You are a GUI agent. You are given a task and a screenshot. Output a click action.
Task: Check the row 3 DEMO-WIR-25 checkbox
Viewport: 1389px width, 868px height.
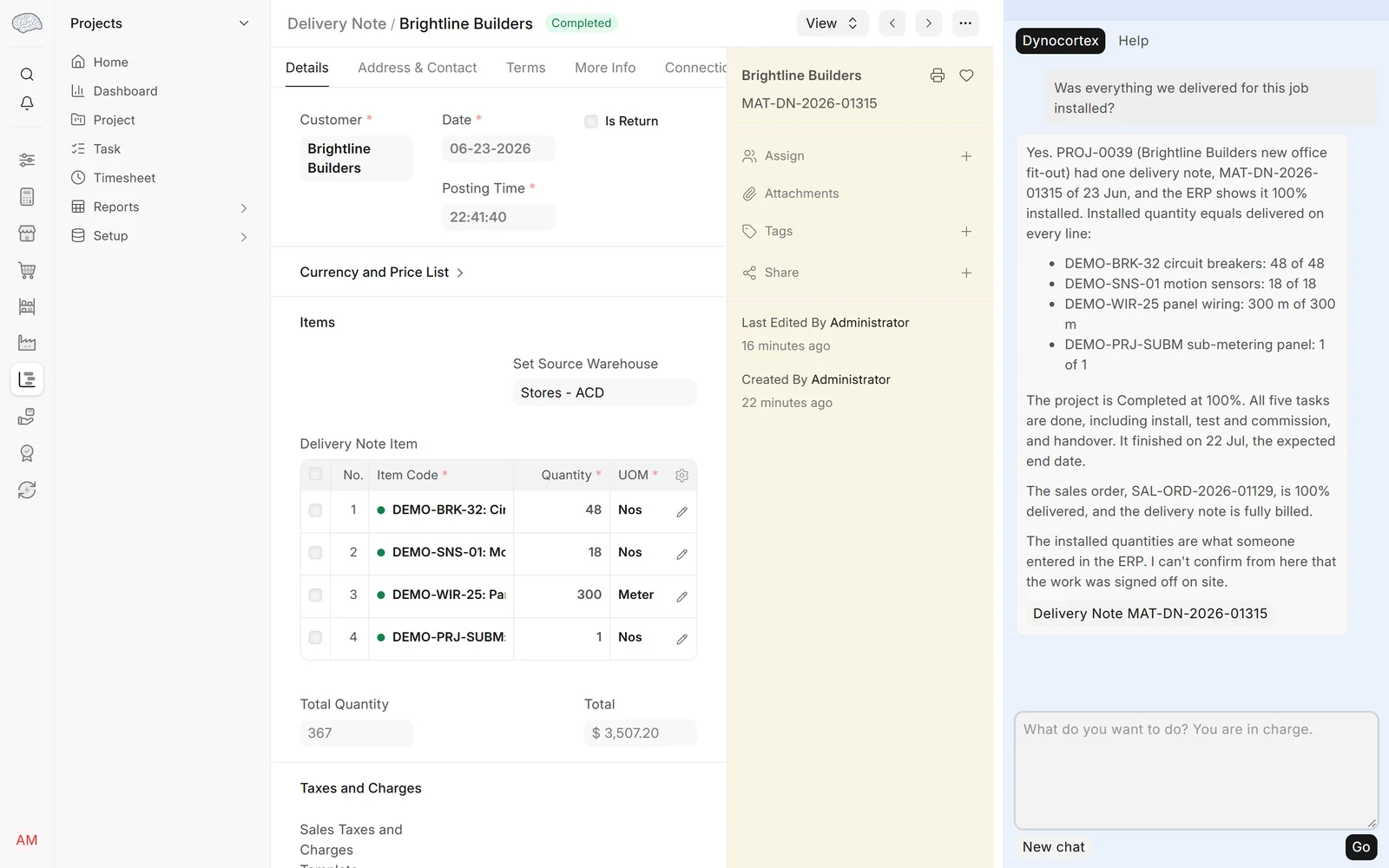[x=315, y=595]
